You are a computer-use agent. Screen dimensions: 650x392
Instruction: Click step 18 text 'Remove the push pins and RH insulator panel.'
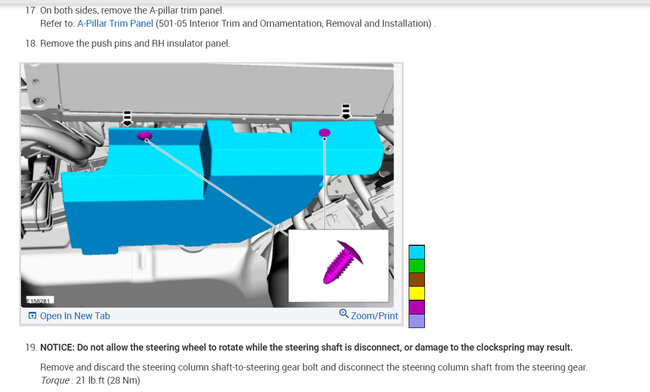coord(135,44)
